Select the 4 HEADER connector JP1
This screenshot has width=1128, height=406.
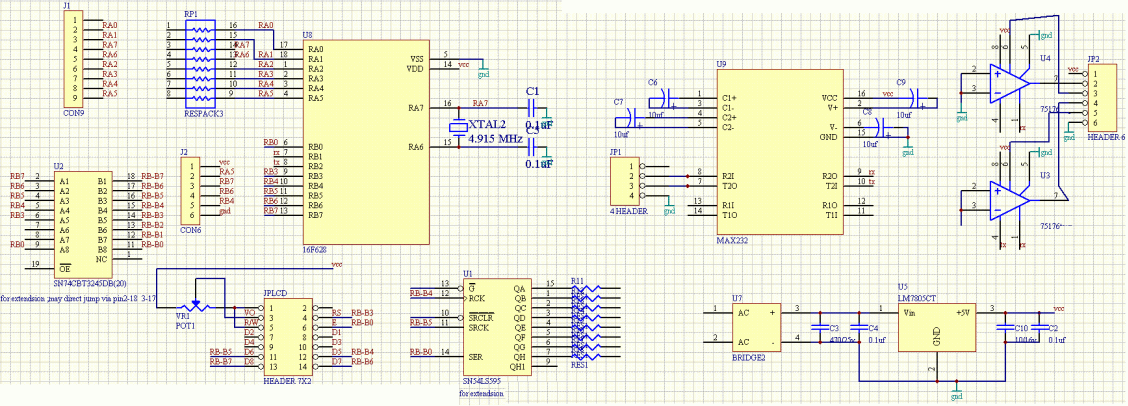[x=631, y=180]
